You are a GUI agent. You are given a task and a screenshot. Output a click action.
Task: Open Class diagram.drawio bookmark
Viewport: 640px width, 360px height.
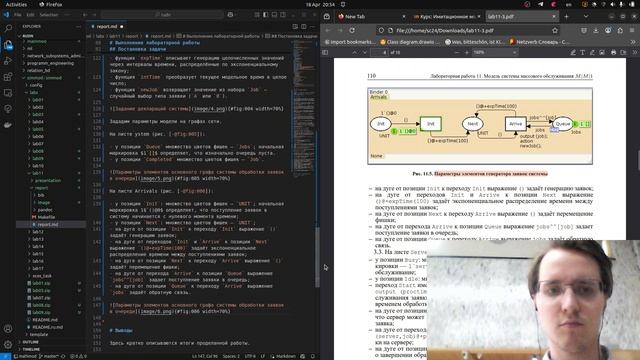click(x=410, y=42)
